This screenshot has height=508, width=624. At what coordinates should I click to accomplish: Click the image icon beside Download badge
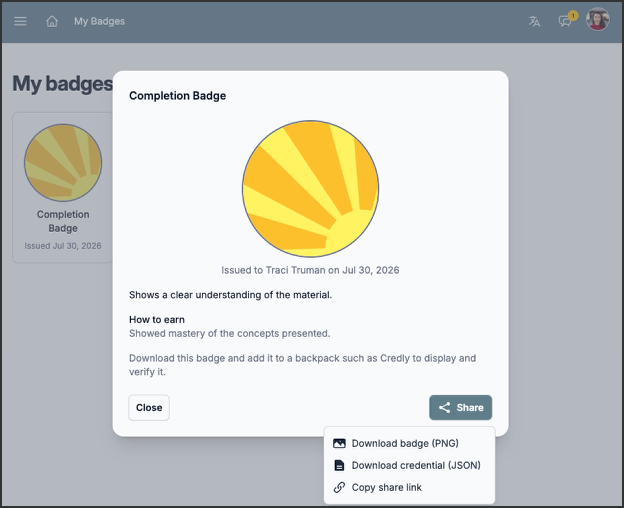339,443
